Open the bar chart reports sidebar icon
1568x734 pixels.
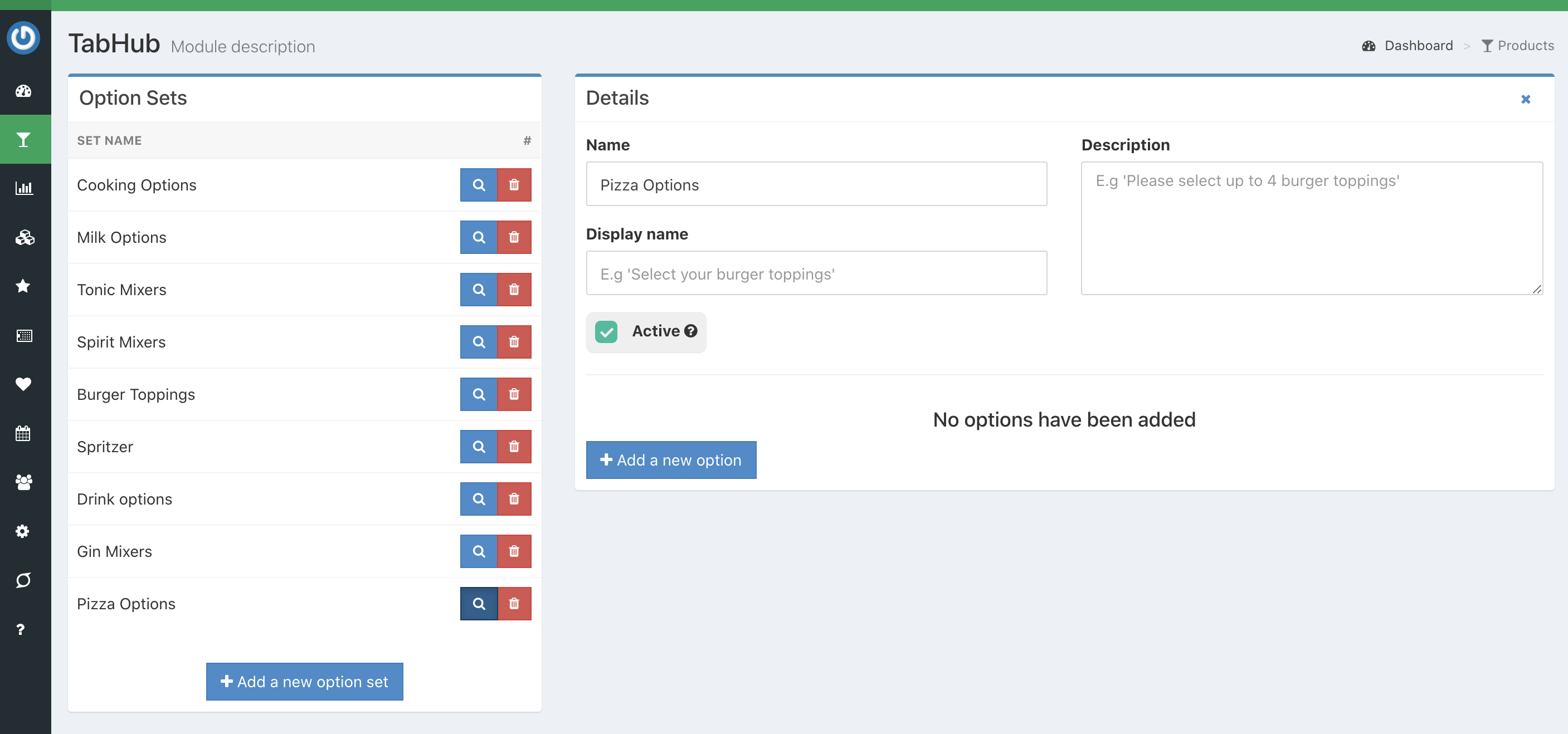point(24,189)
